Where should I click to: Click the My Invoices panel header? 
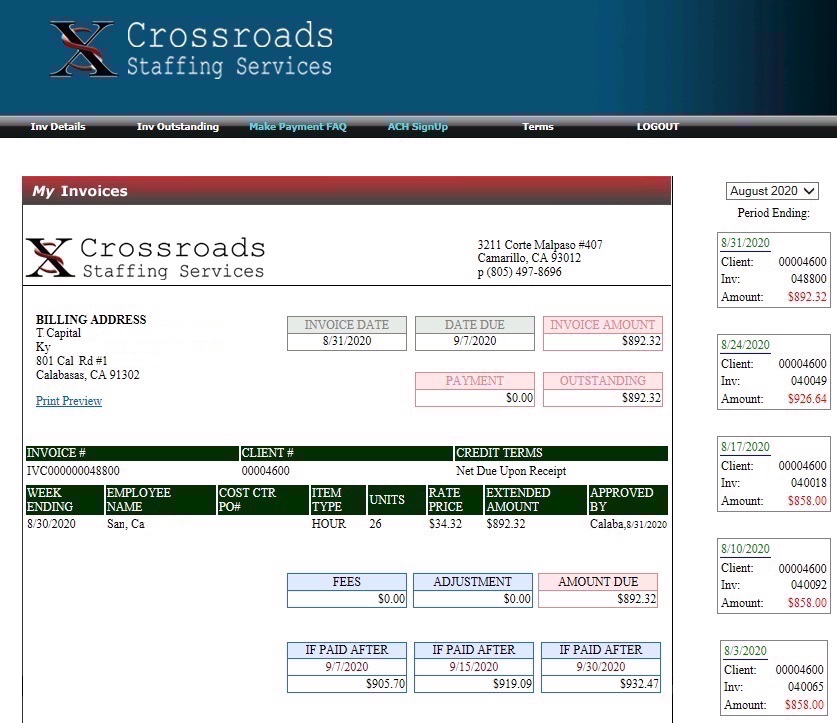tap(347, 191)
